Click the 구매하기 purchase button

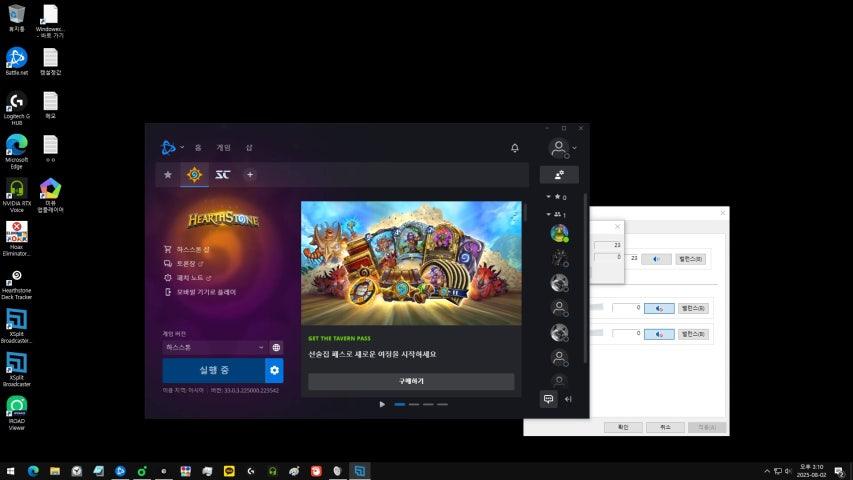tap(411, 381)
